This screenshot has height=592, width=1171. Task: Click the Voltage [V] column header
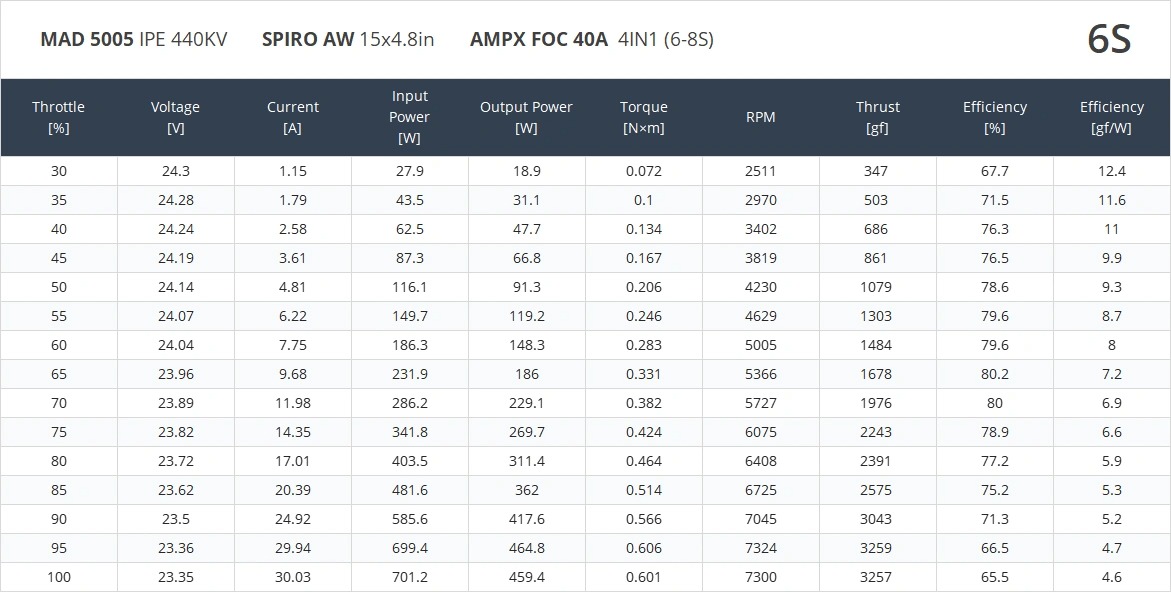point(175,117)
